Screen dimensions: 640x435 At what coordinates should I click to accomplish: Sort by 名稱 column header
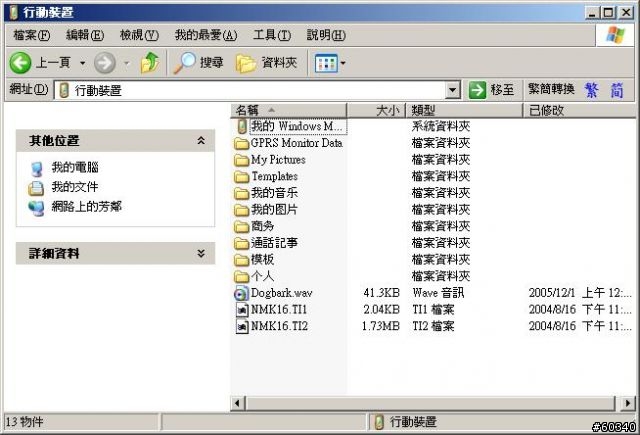click(x=289, y=110)
